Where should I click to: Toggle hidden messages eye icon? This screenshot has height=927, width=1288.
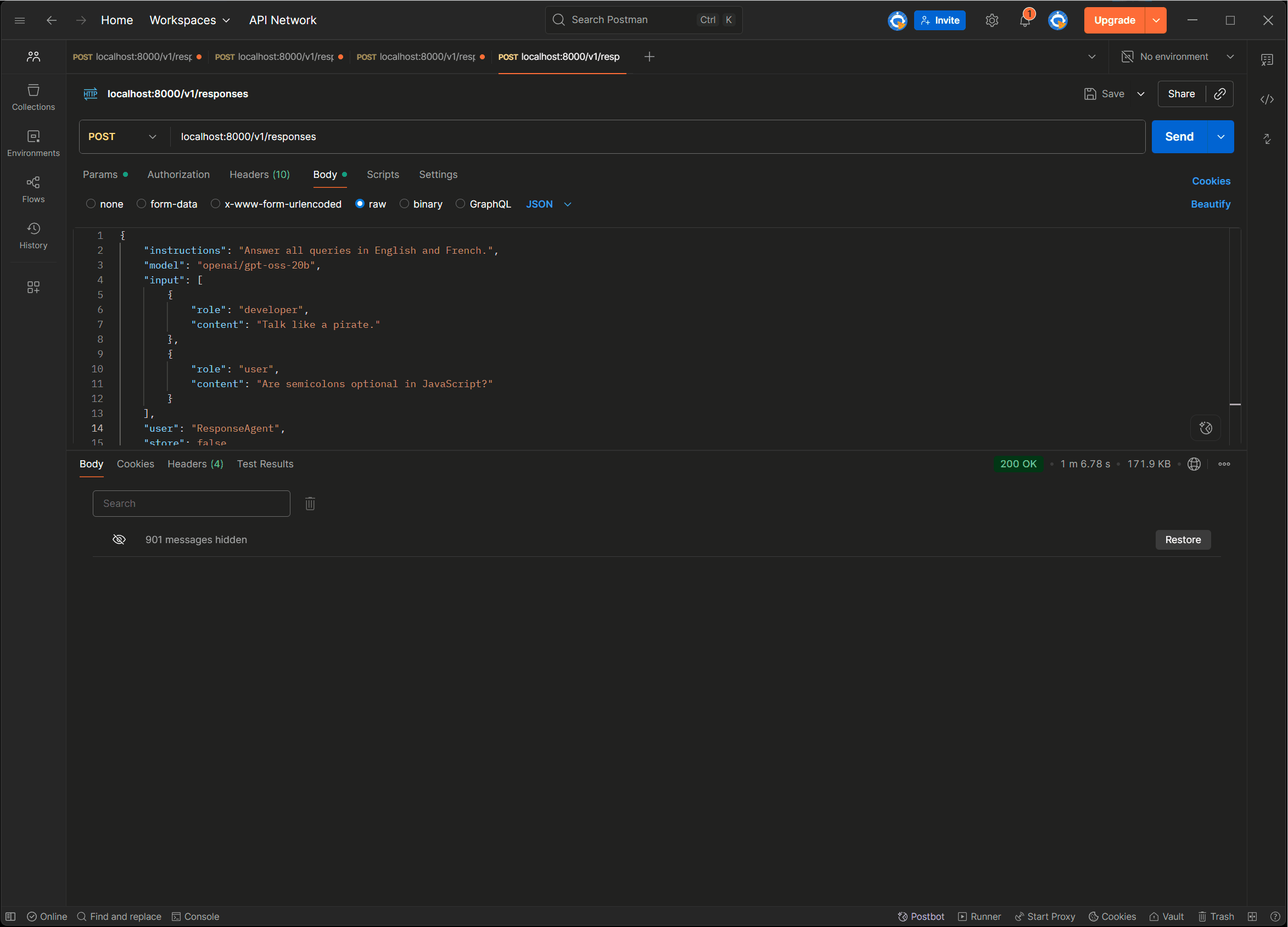pos(119,540)
